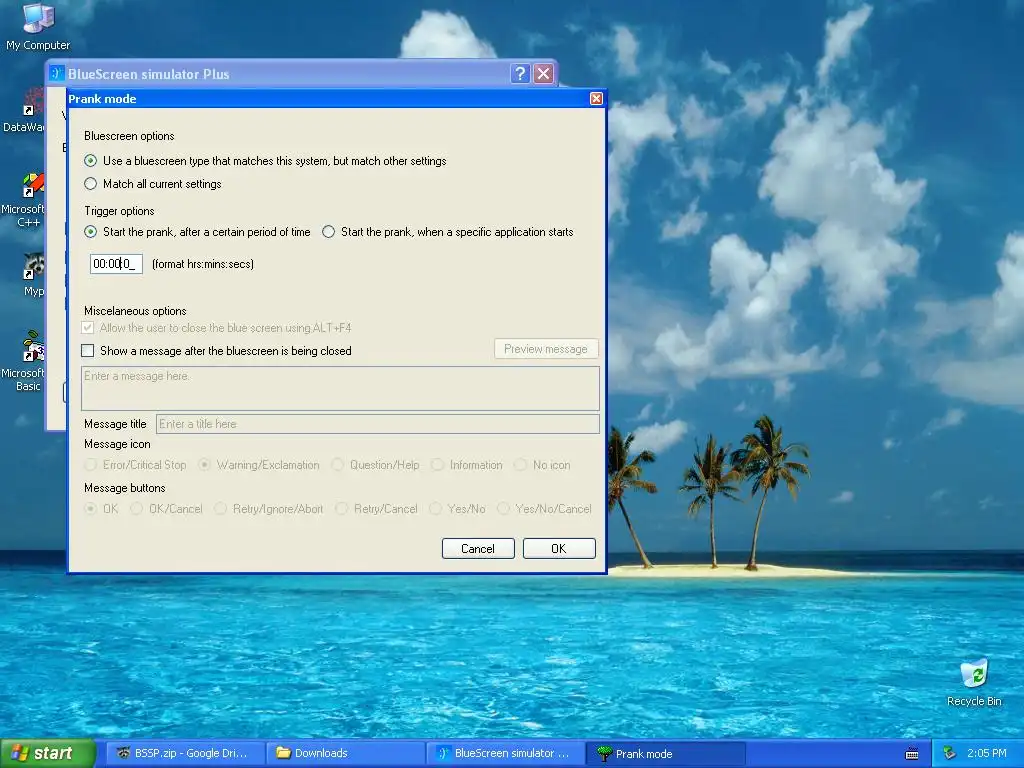Select bluescreen type that matches this system
Image resolution: width=1024 pixels, height=768 pixels.
(x=91, y=161)
